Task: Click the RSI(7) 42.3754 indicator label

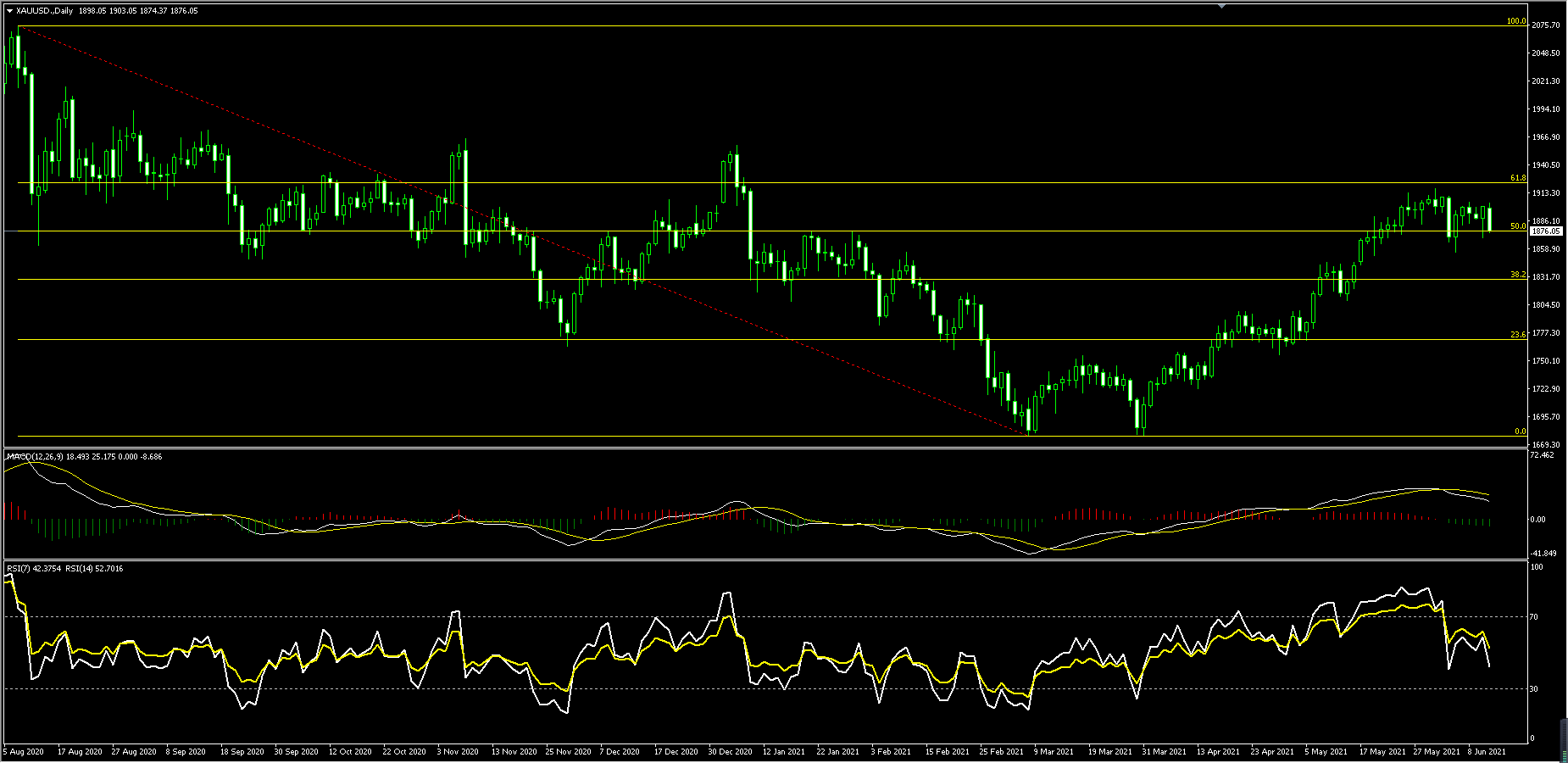Action: tap(34, 569)
